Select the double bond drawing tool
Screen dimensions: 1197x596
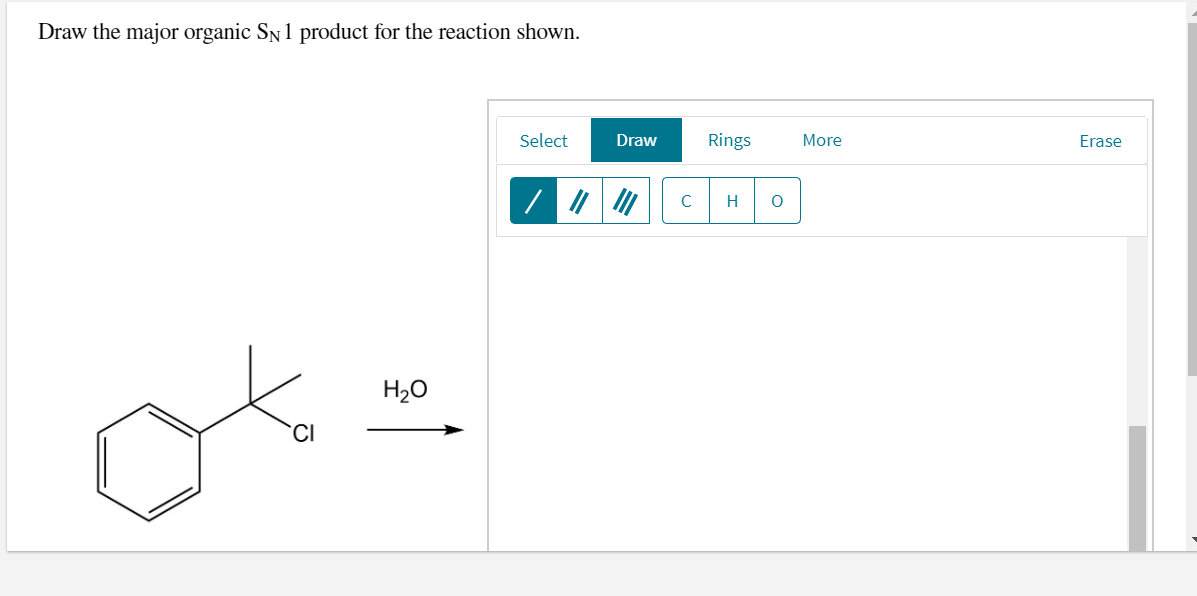(578, 200)
